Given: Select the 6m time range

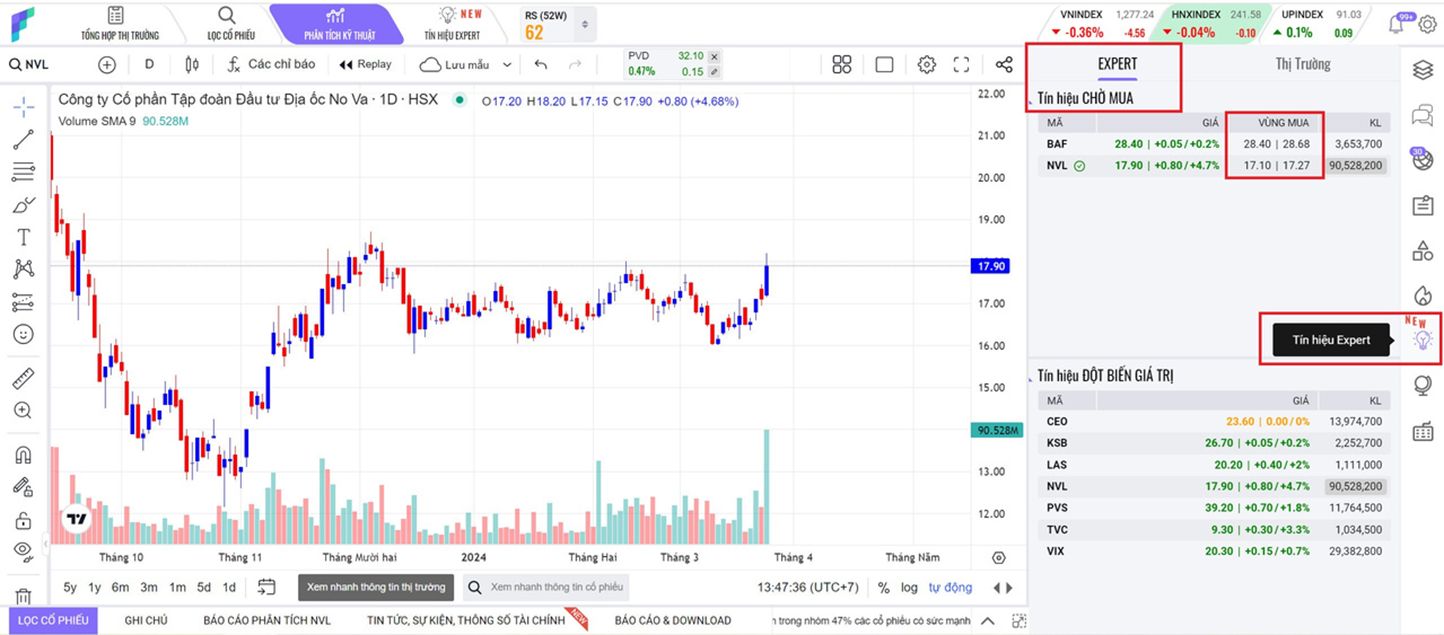Looking at the screenshot, I should pos(120,587).
